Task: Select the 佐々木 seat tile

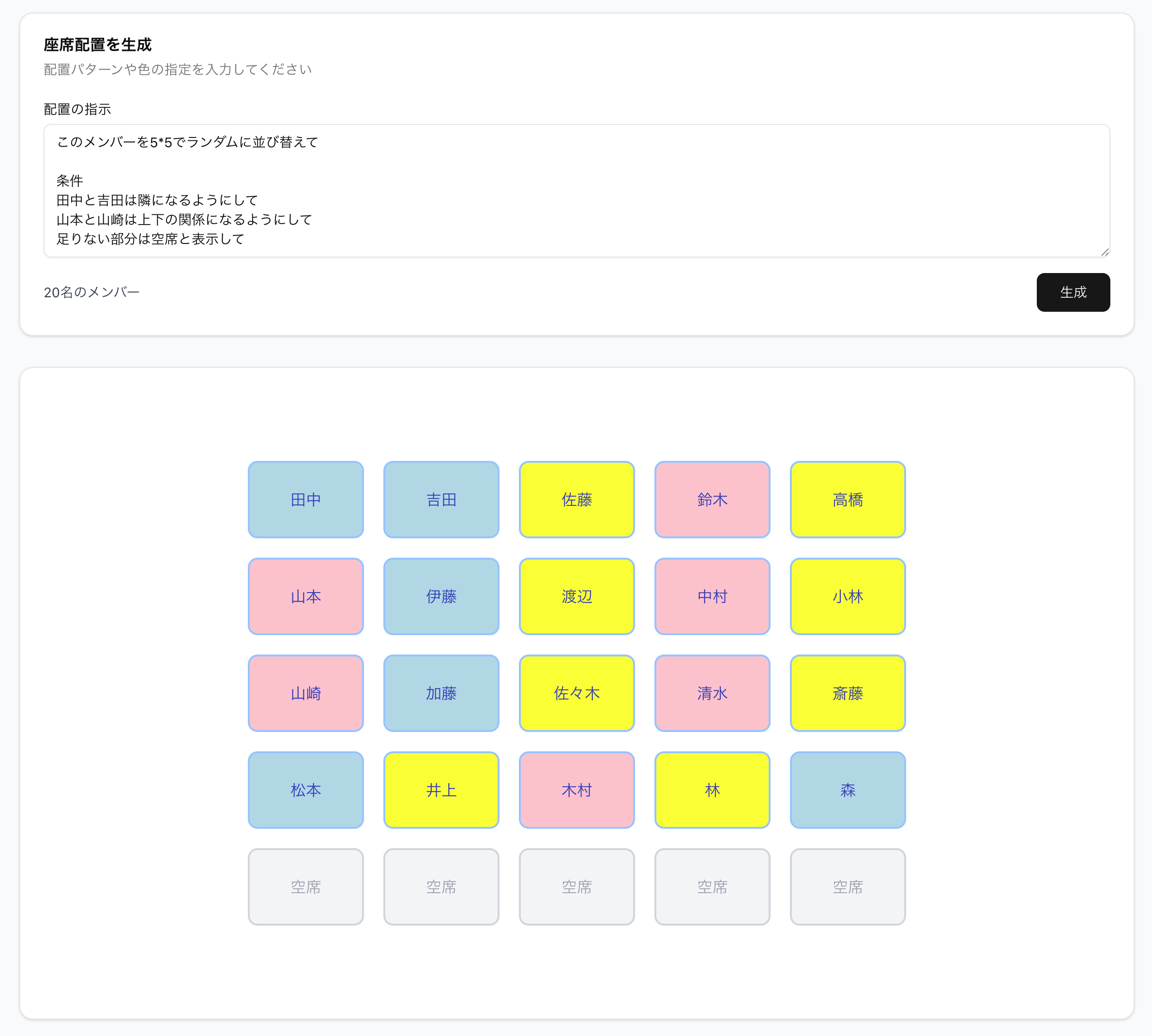Action: tap(576, 693)
